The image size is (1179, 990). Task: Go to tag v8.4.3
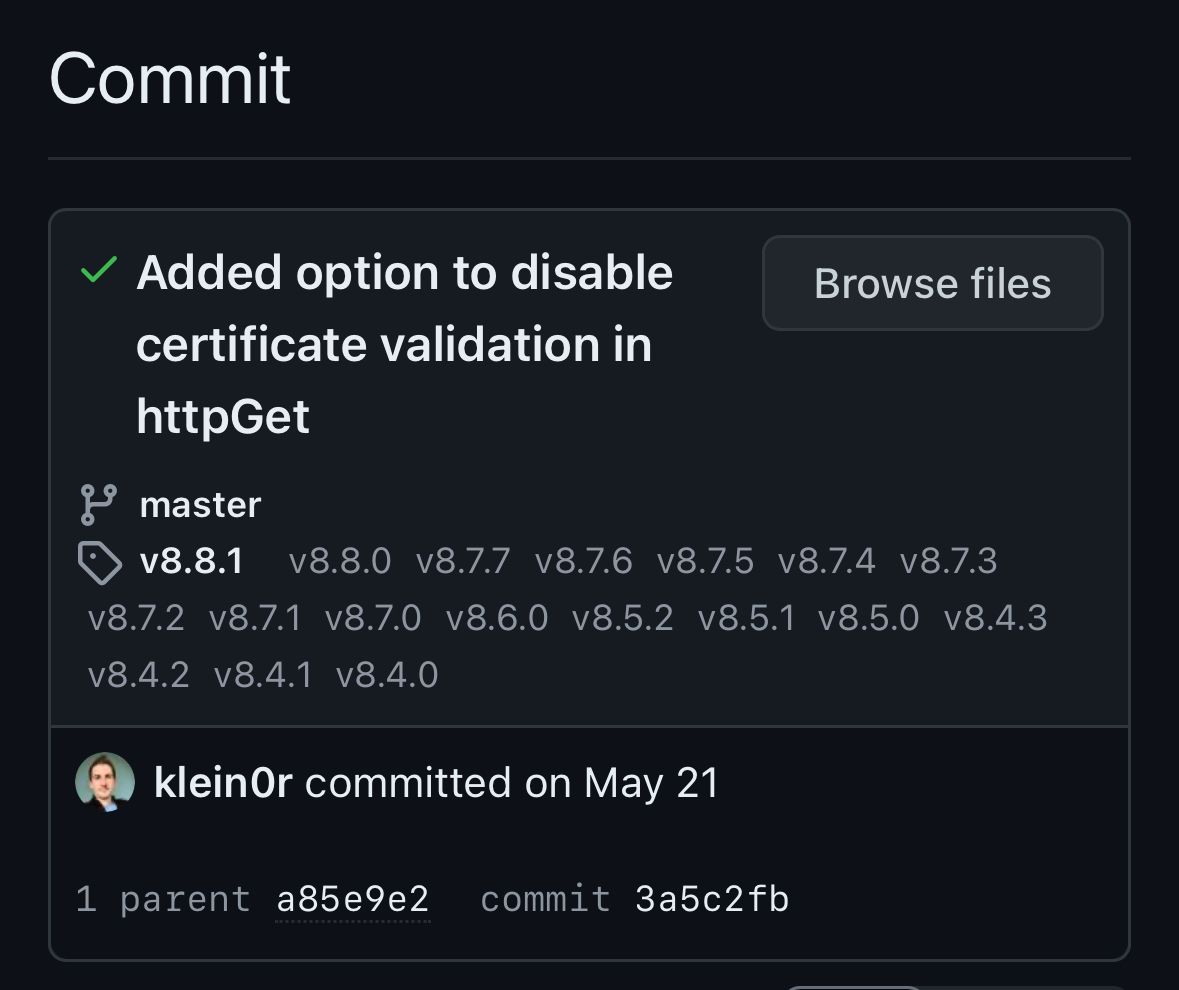995,619
